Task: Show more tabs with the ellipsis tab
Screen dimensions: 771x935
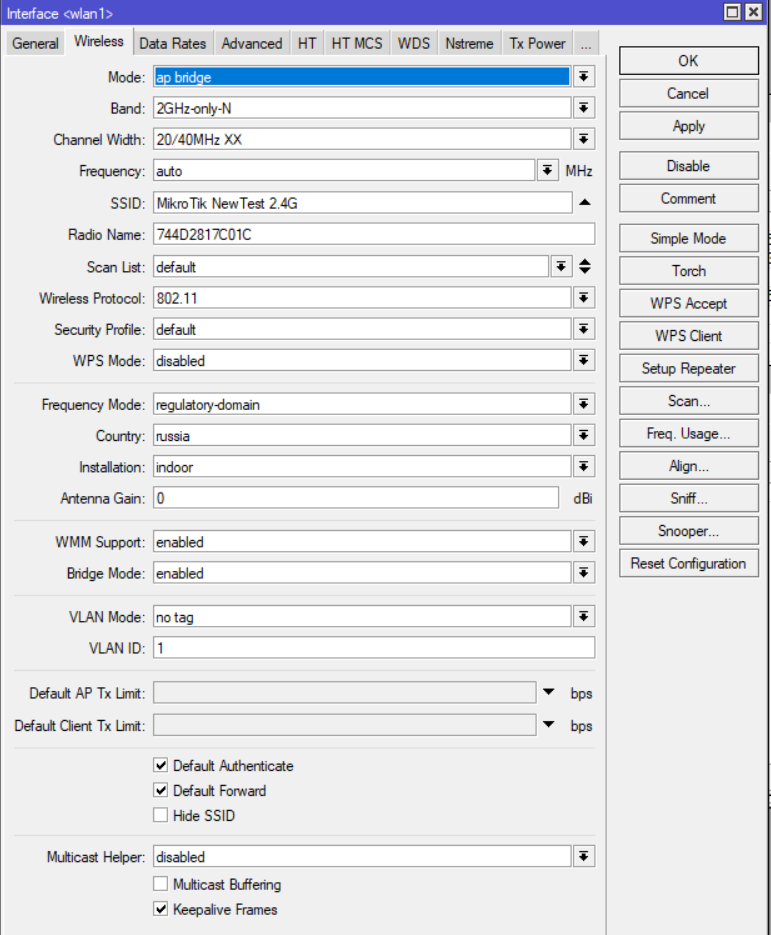Action: [586, 44]
